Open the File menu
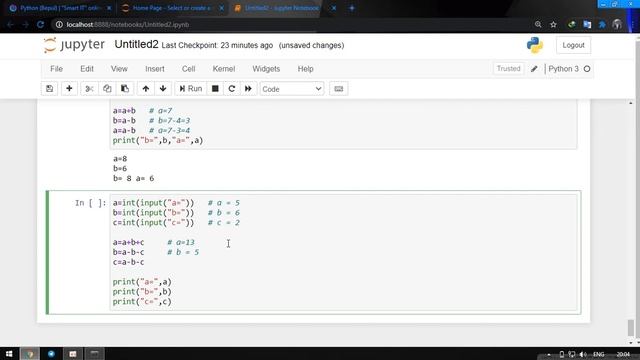This screenshot has width=640, height=360. coord(56,69)
